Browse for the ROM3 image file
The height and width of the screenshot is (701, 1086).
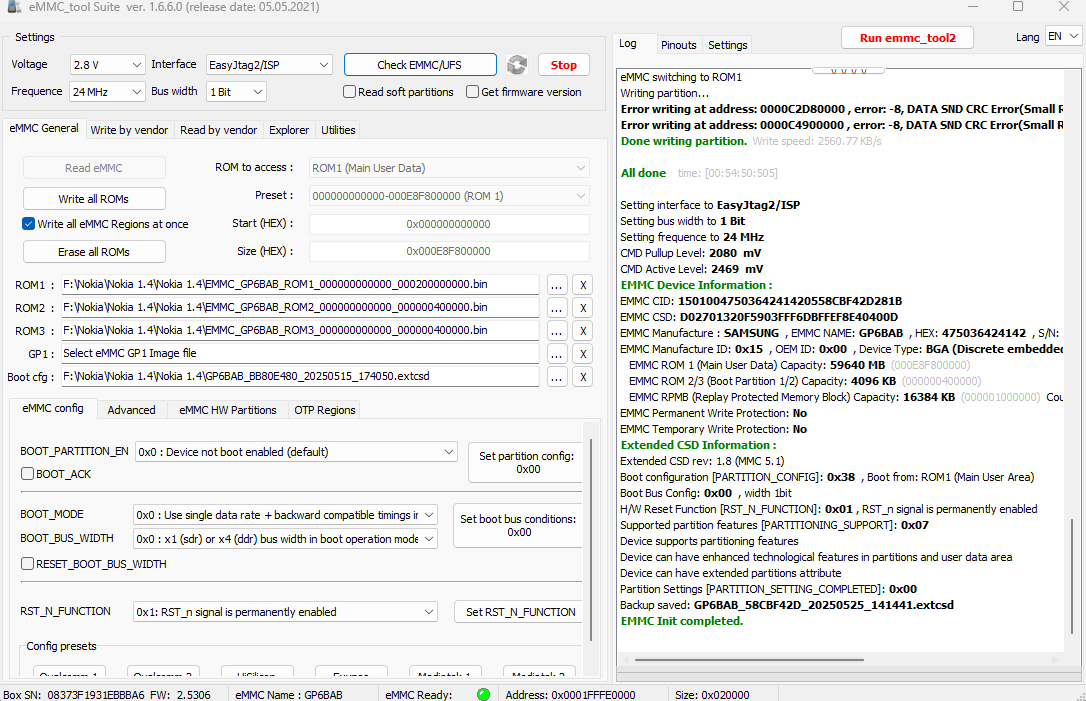coord(557,331)
